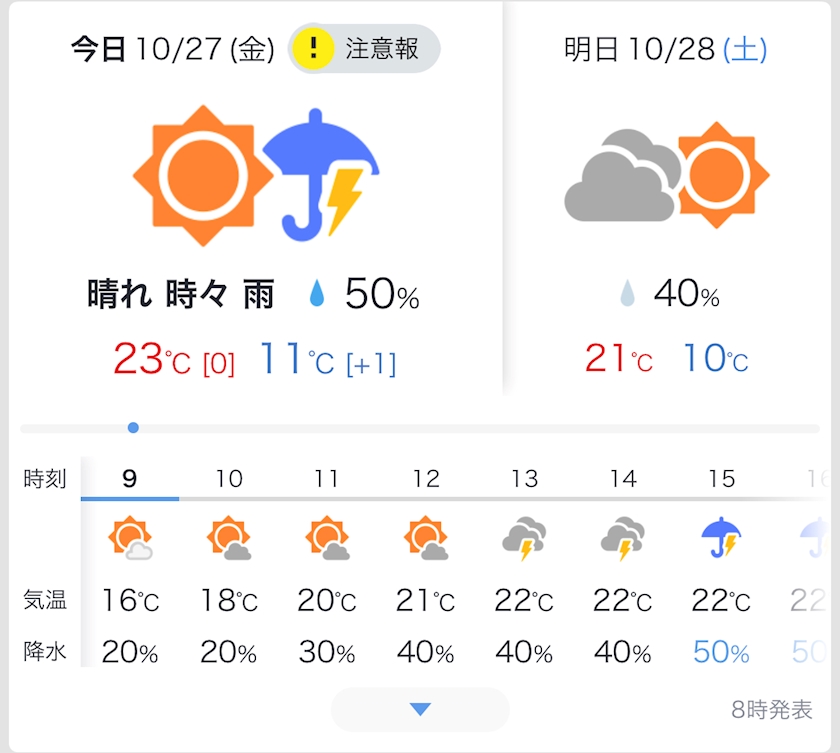Click the 13 o'clock thundercloud icon
The width and height of the screenshot is (840, 753).
point(524,538)
